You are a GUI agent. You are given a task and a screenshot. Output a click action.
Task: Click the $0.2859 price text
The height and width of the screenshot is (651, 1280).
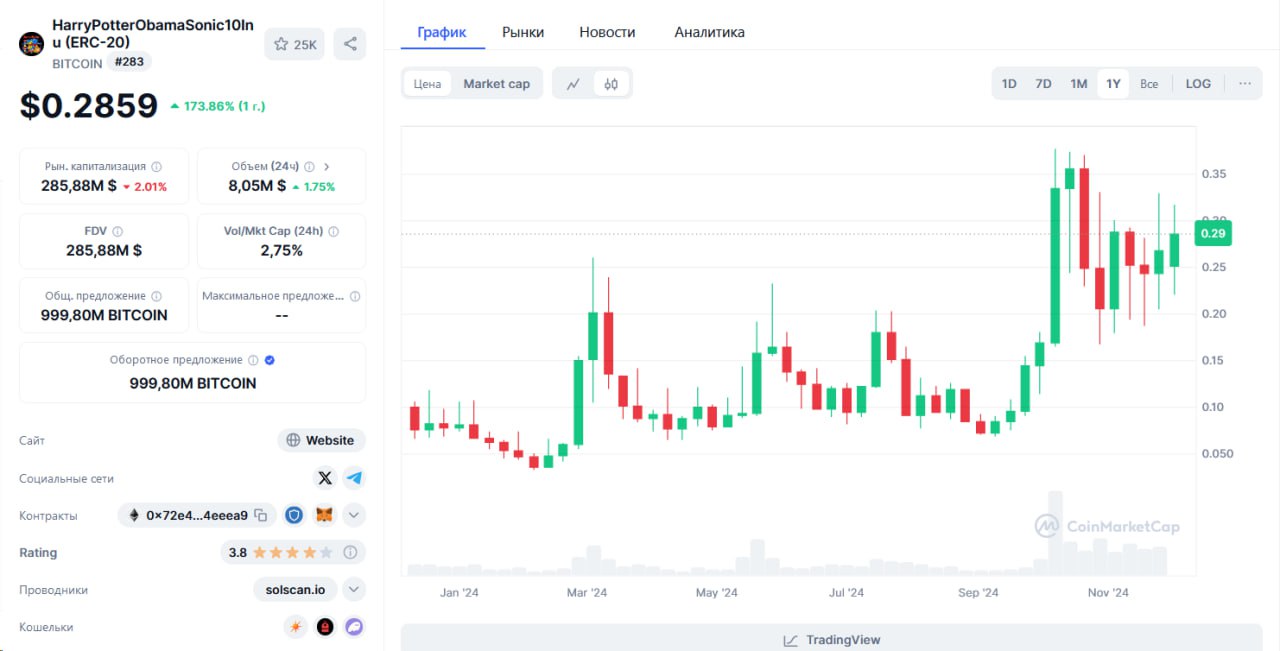(89, 106)
